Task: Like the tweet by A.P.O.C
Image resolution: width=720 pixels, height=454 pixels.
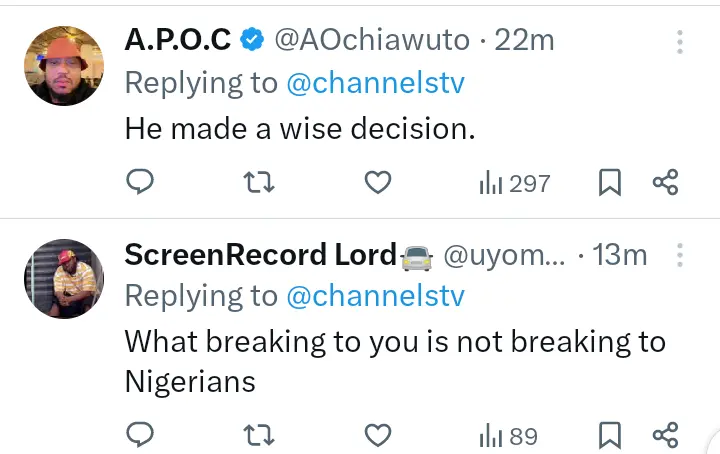Action: pos(377,182)
